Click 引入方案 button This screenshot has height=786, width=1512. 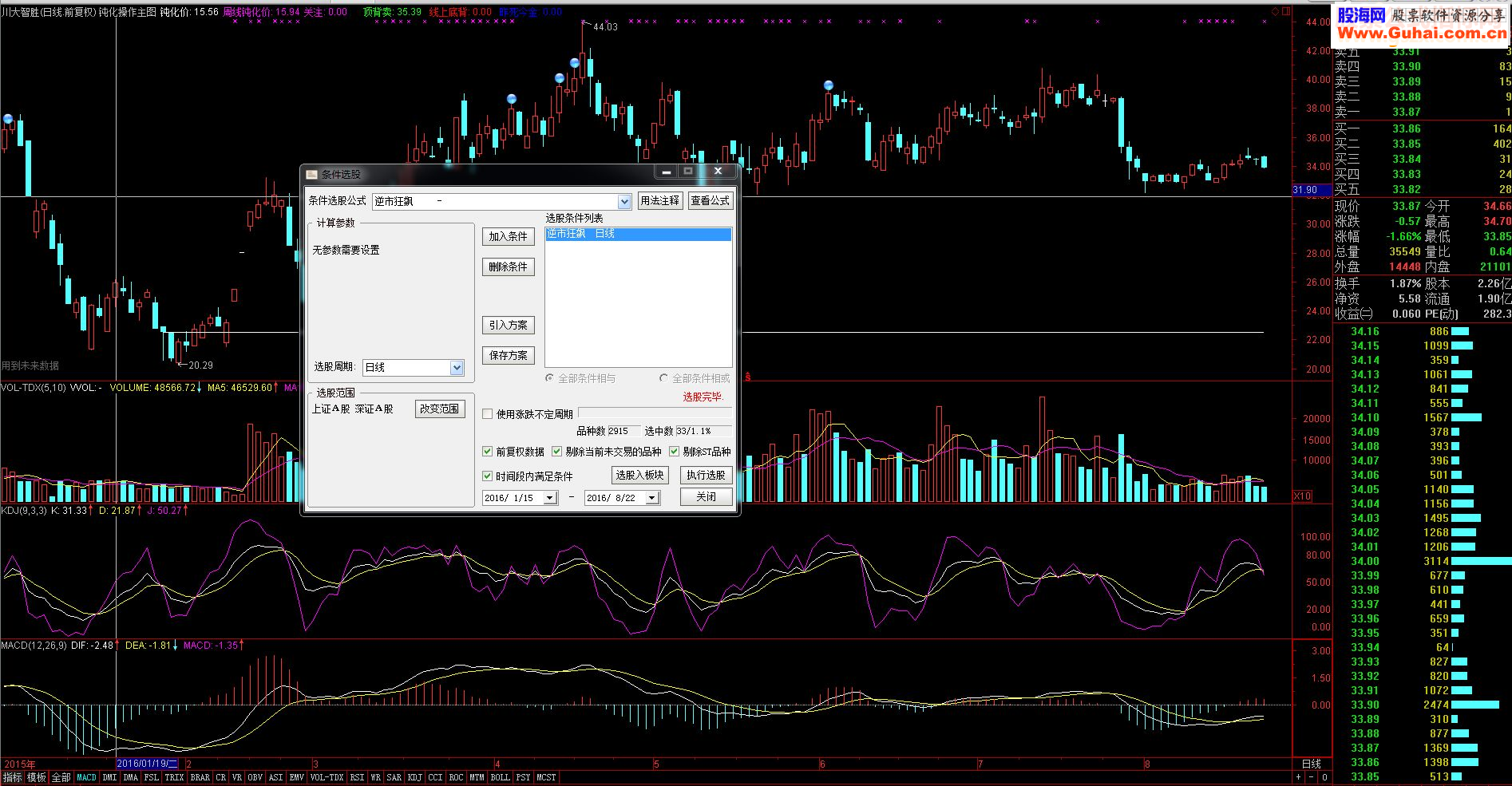(x=509, y=326)
